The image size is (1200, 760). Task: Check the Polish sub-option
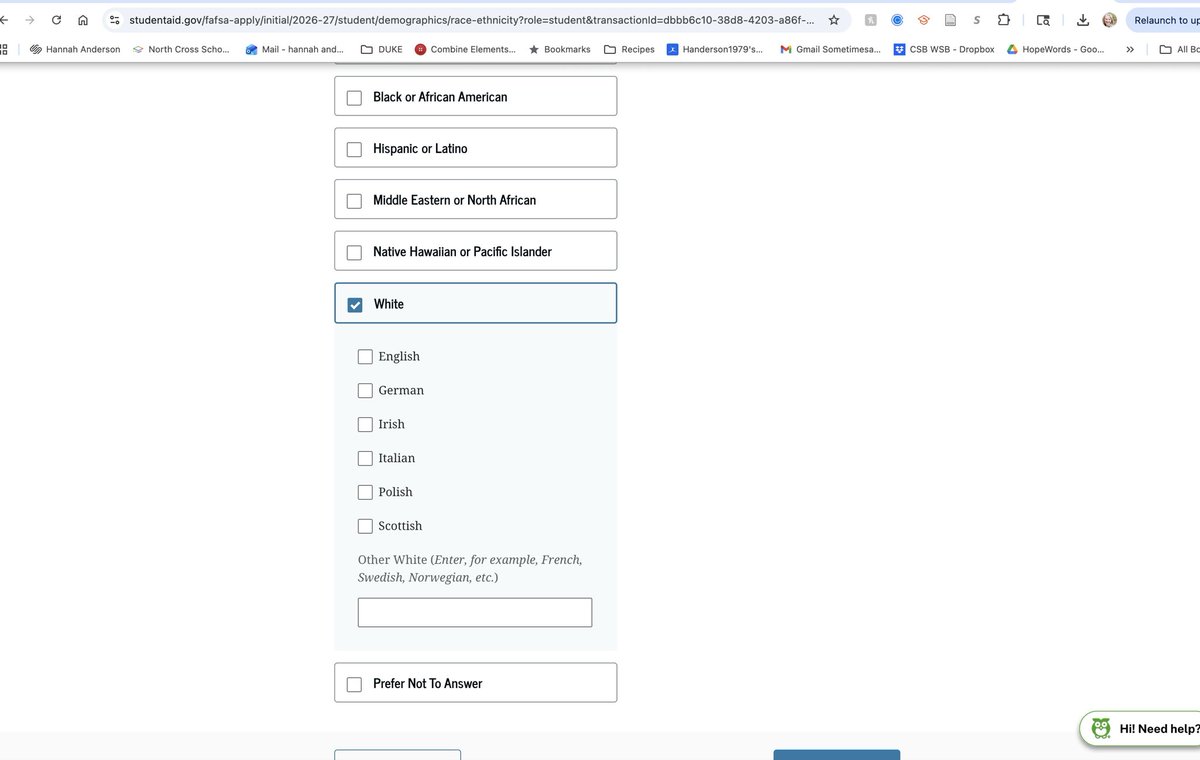click(x=365, y=493)
